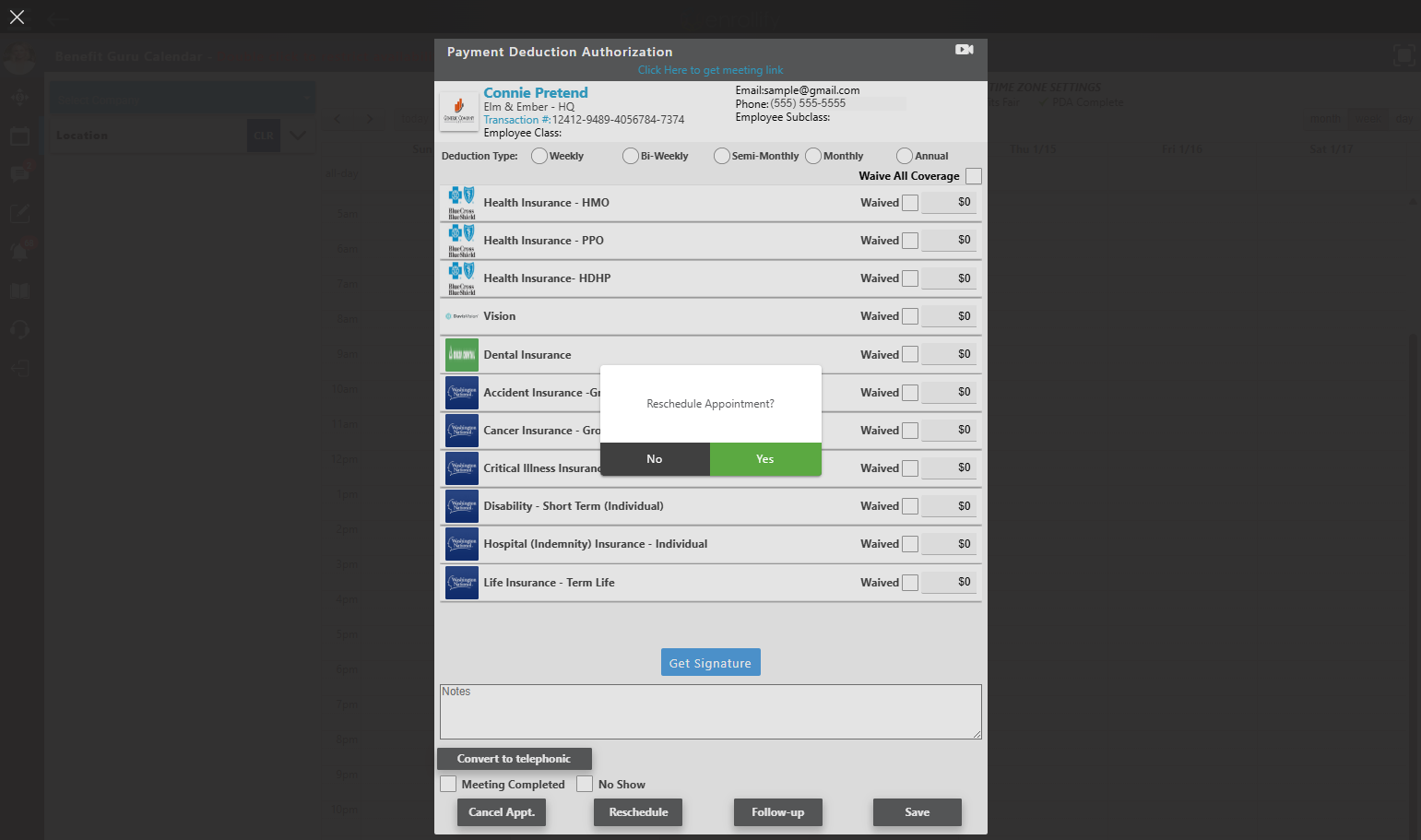Select the Monthly deduction type
Screen dimensions: 1421x840
[813, 156]
